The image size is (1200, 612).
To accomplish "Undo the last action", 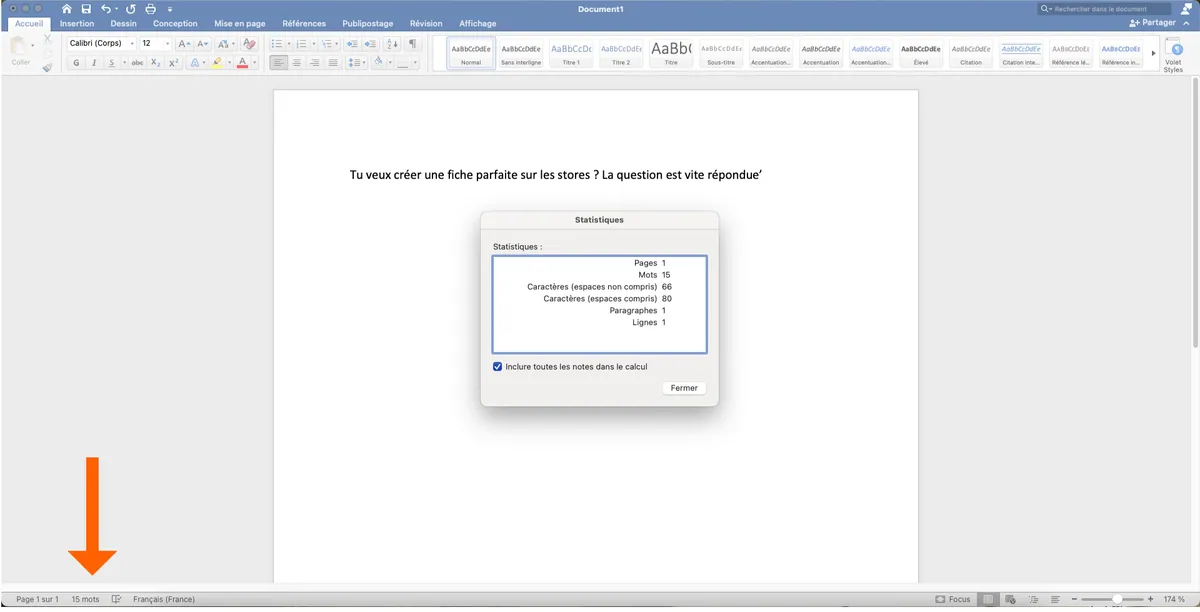I will click(x=106, y=9).
